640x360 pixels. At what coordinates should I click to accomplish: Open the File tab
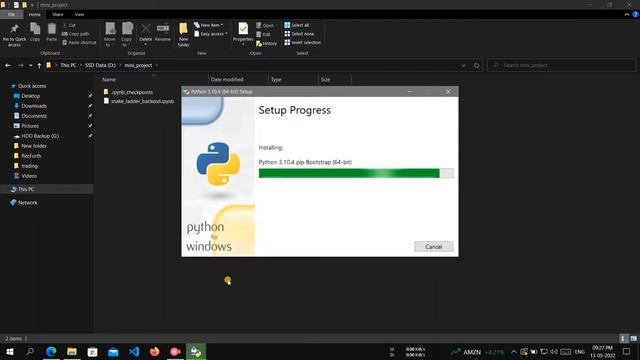11,14
